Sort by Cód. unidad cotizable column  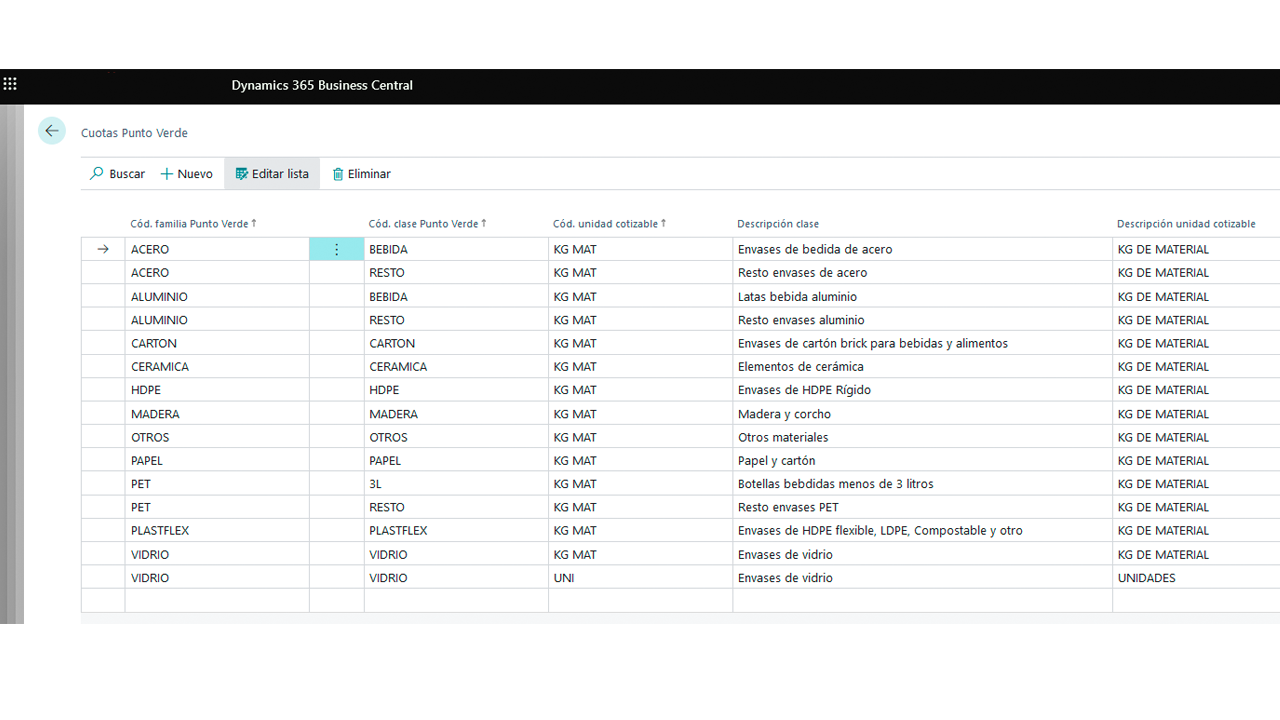tap(610, 224)
